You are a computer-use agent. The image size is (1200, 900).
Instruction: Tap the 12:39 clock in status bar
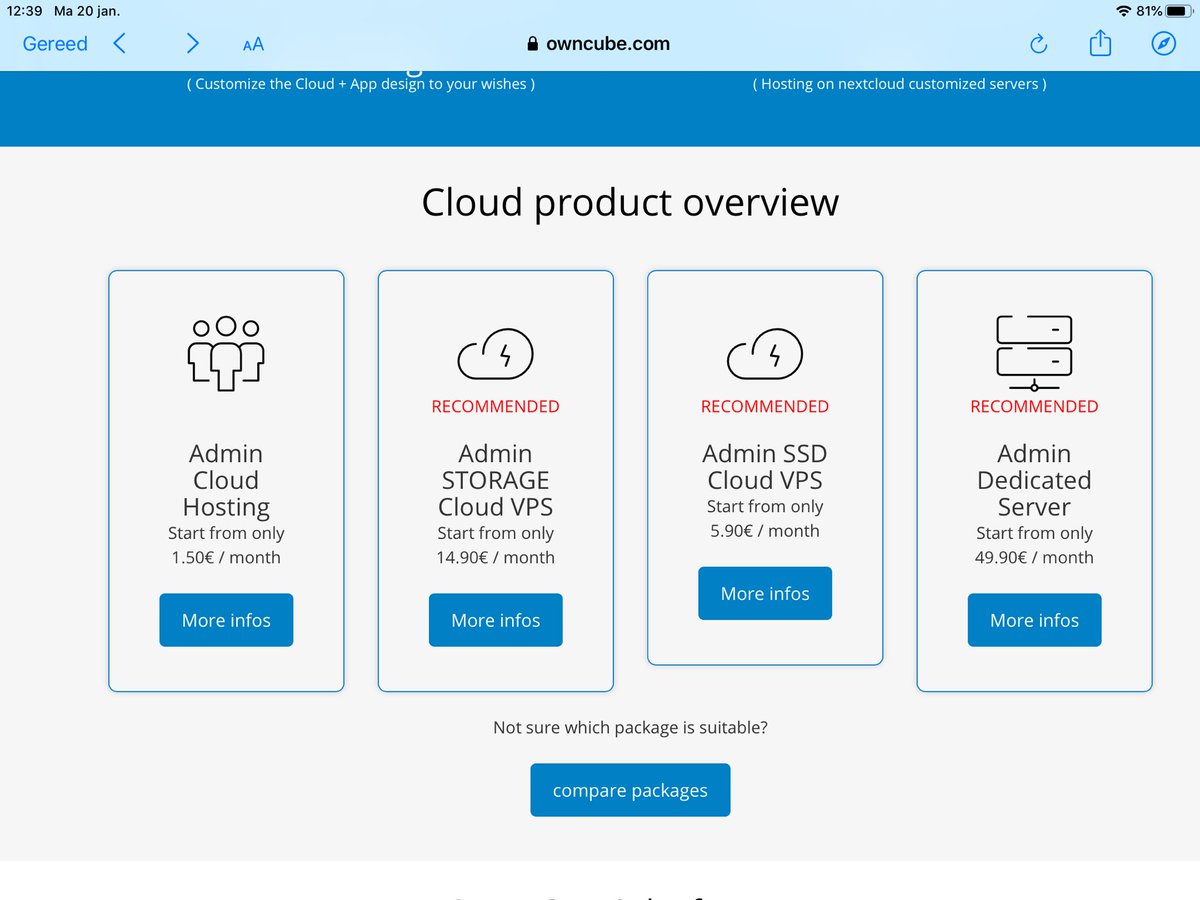pyautogui.click(x=23, y=11)
